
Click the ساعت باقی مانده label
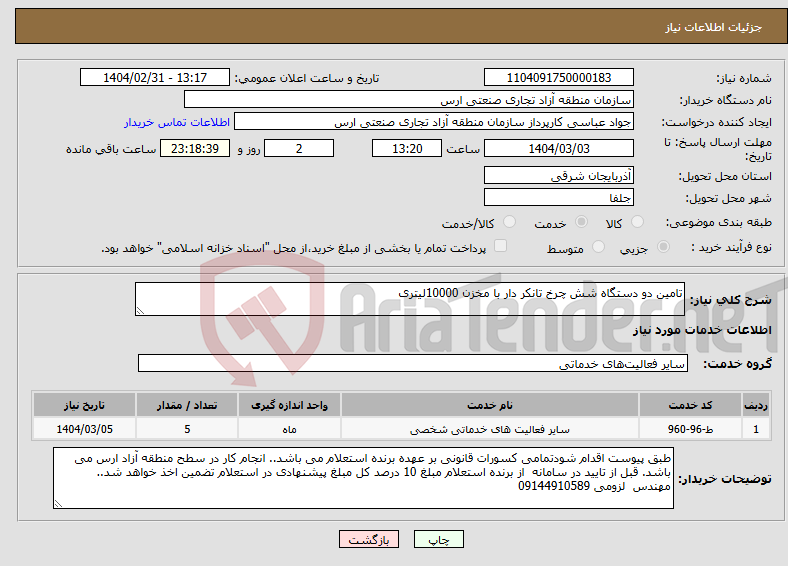[x=111, y=149]
